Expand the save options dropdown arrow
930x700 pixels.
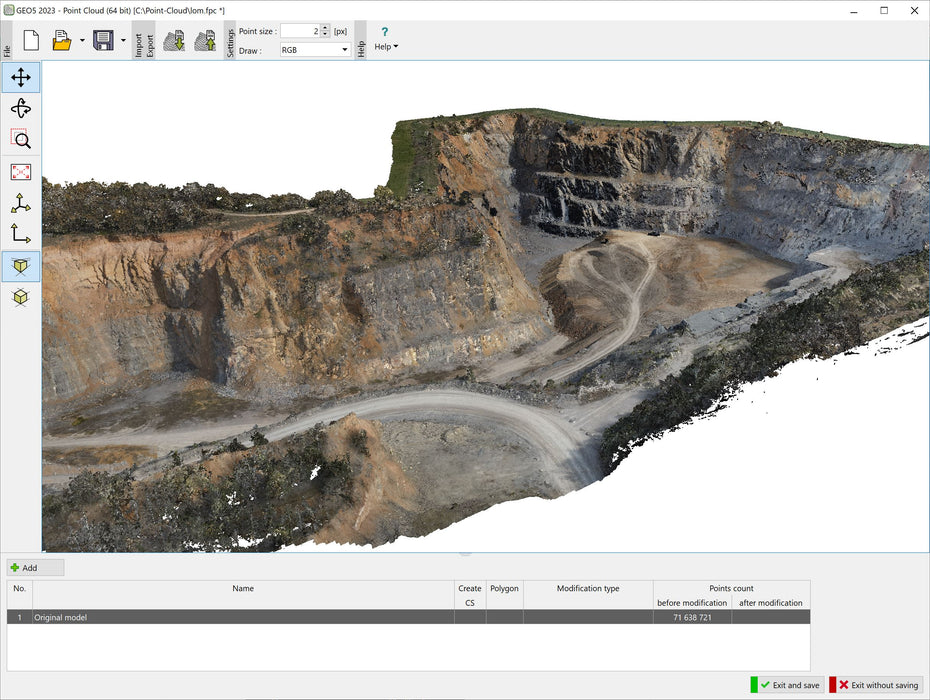[123, 41]
